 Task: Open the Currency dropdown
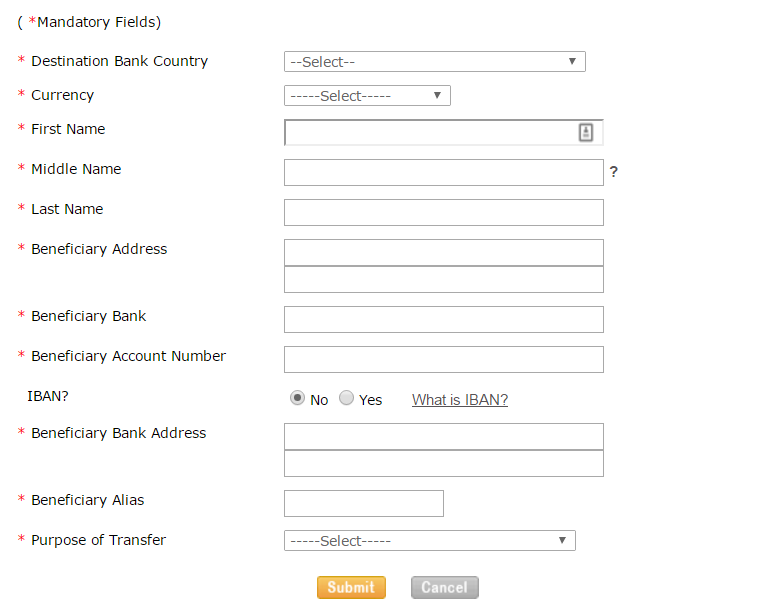pos(367,96)
